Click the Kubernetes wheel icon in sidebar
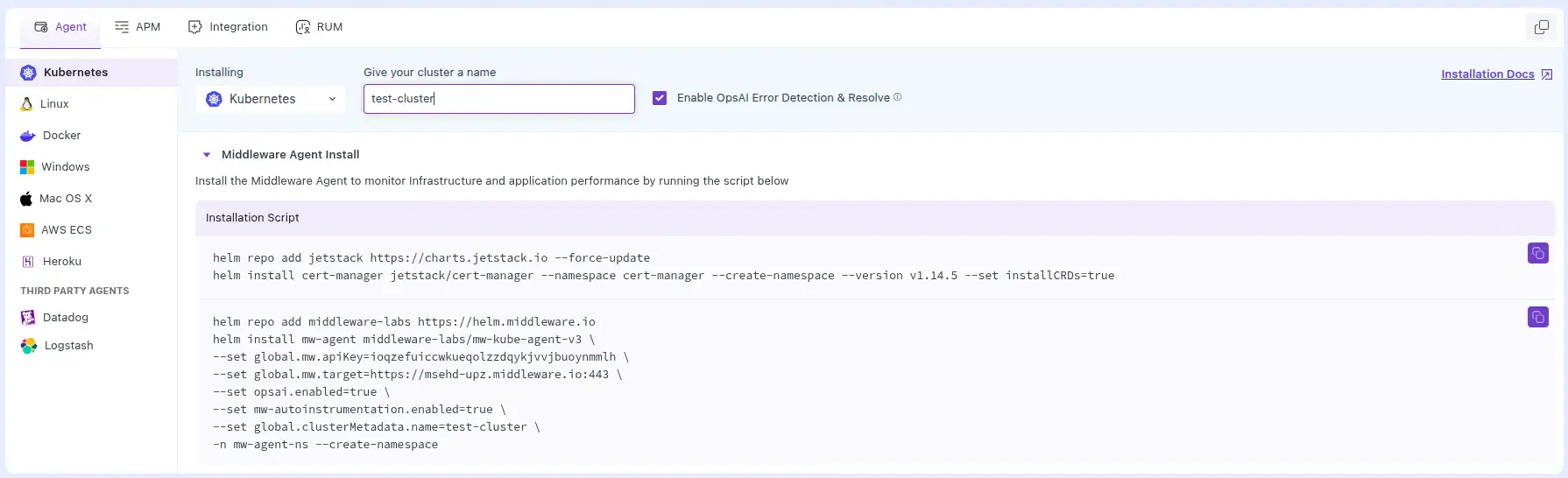The height and width of the screenshot is (478, 1568). coord(28,73)
